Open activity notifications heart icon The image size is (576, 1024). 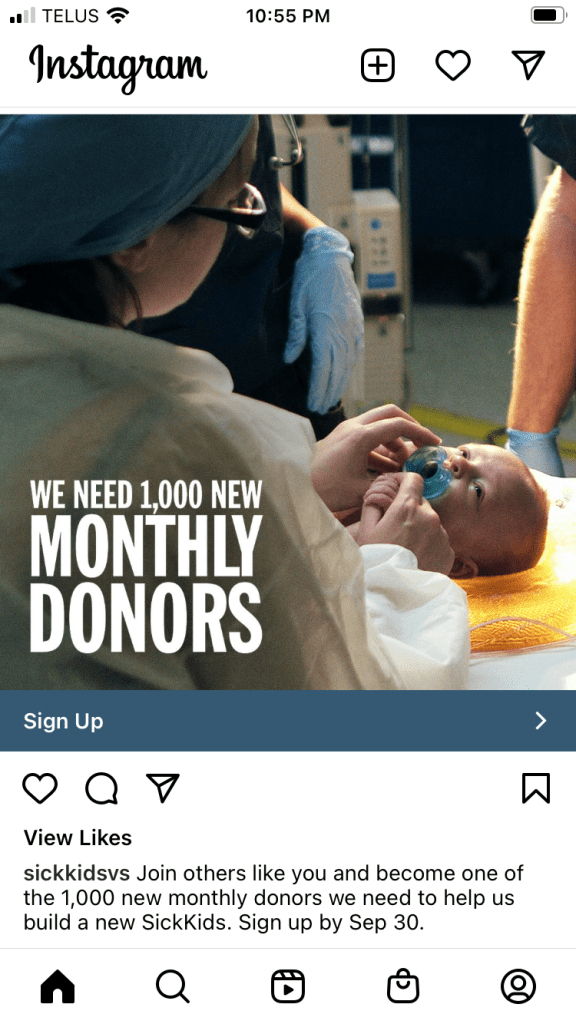coord(453,65)
